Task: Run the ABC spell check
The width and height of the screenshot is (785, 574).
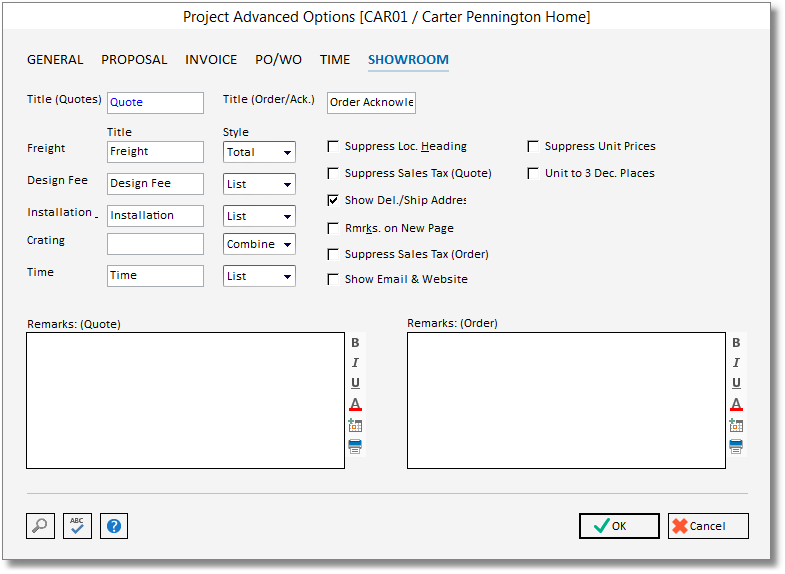Action: (77, 526)
